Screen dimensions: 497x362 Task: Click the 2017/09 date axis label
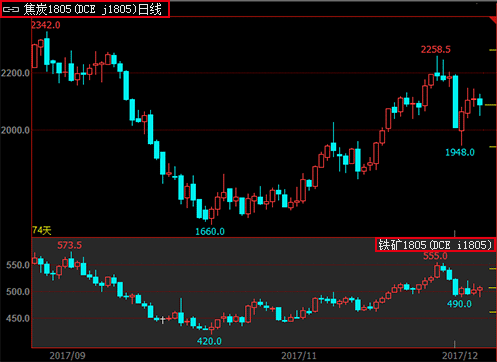(x=67, y=356)
